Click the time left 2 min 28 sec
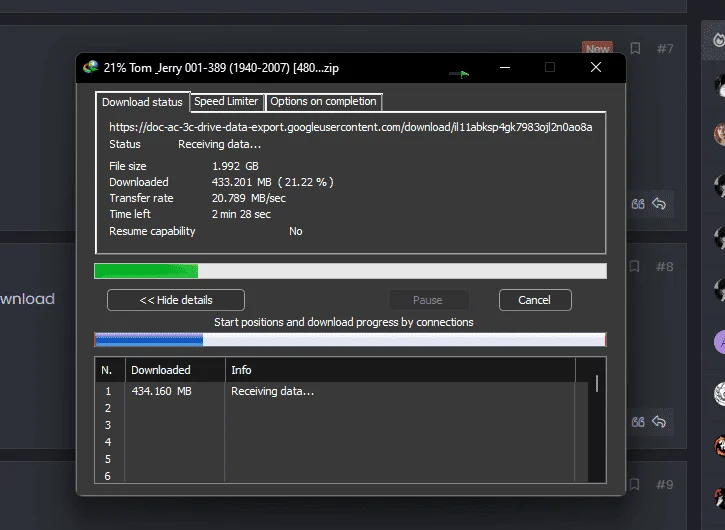 (241, 214)
